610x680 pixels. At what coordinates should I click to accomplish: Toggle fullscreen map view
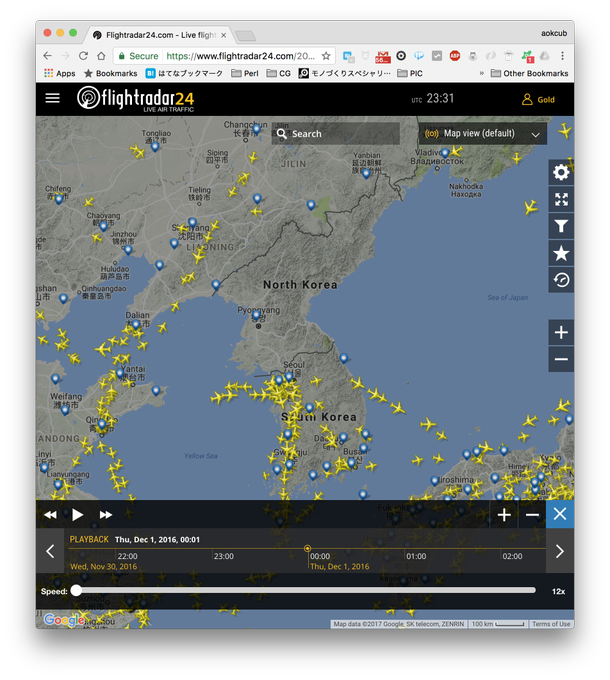(561, 199)
